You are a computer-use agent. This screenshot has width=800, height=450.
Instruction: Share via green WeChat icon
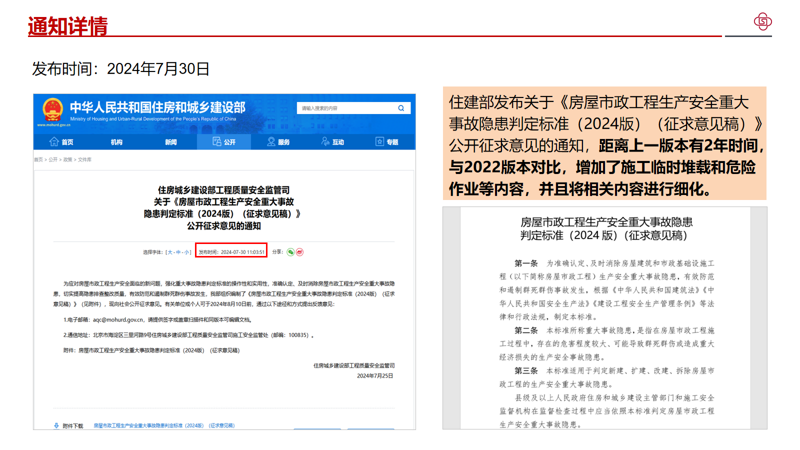[x=291, y=252]
